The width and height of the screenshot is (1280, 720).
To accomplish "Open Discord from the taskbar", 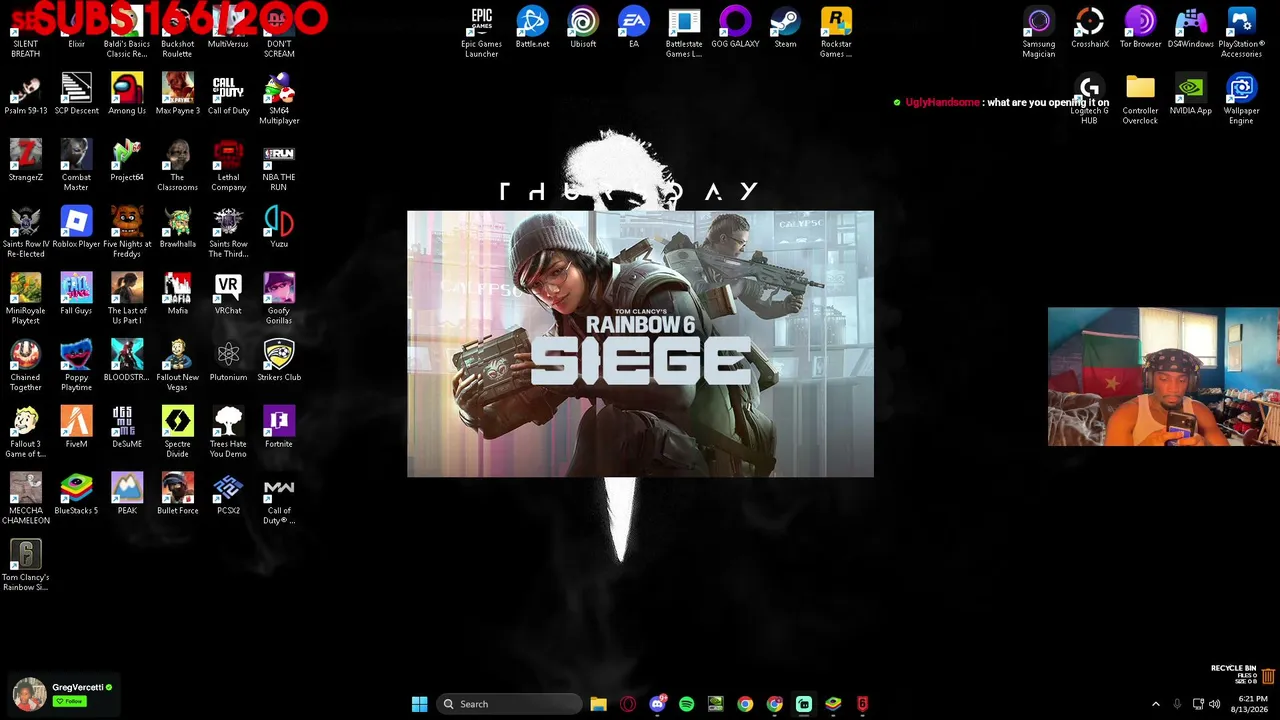I will [x=657, y=704].
